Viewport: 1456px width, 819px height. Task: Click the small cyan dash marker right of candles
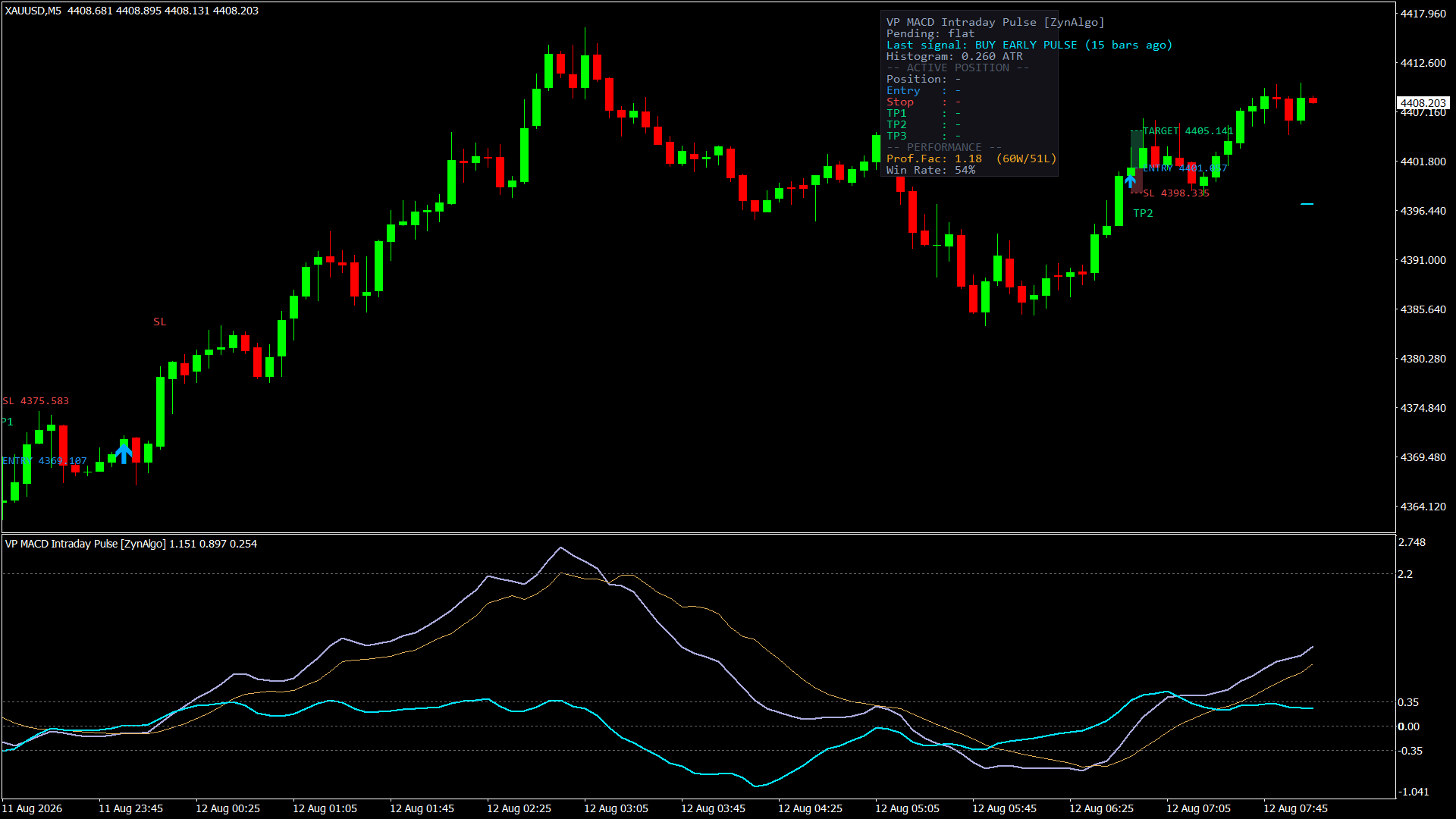(1307, 204)
